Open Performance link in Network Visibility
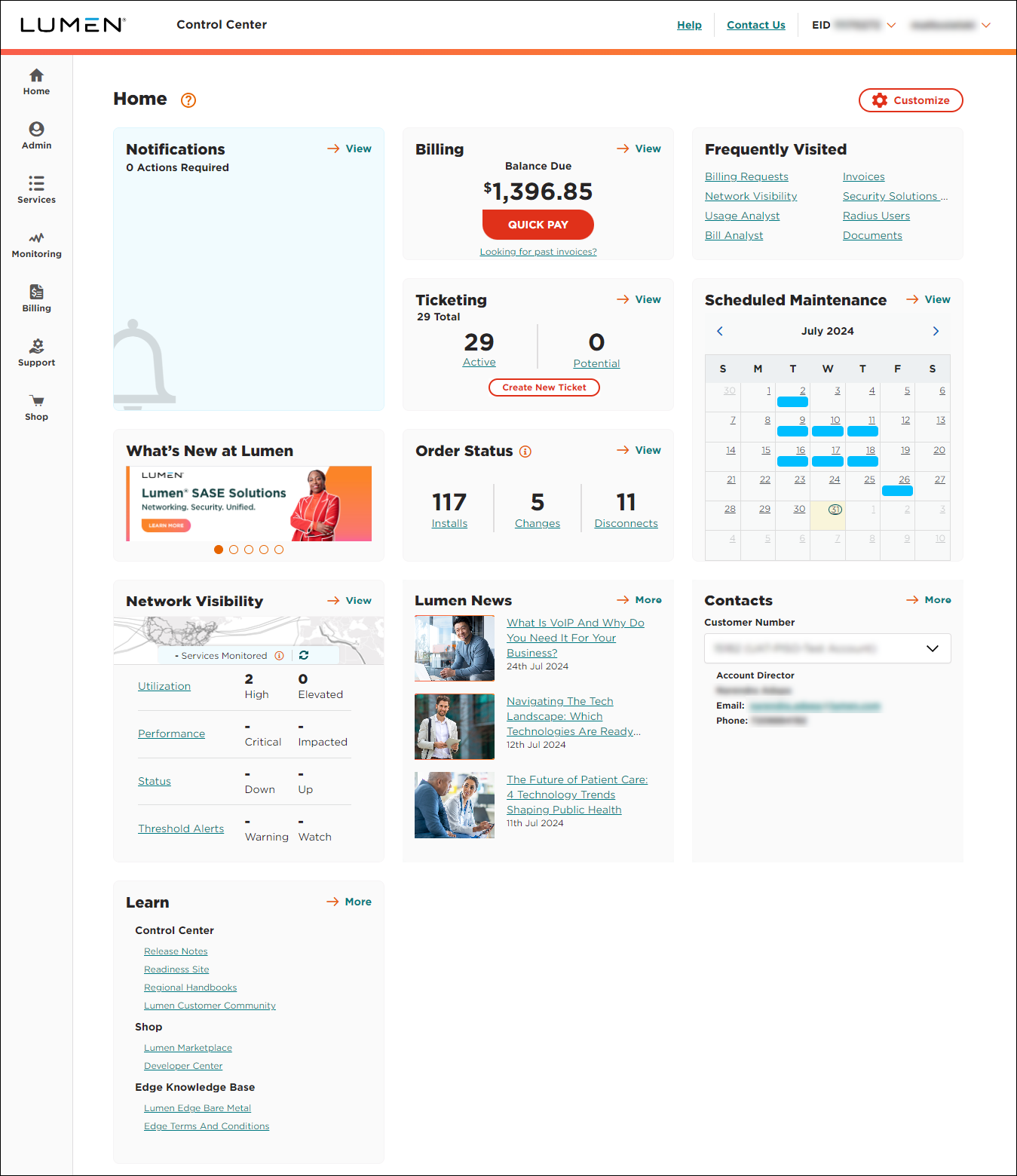Viewport: 1017px width, 1176px height. click(171, 733)
